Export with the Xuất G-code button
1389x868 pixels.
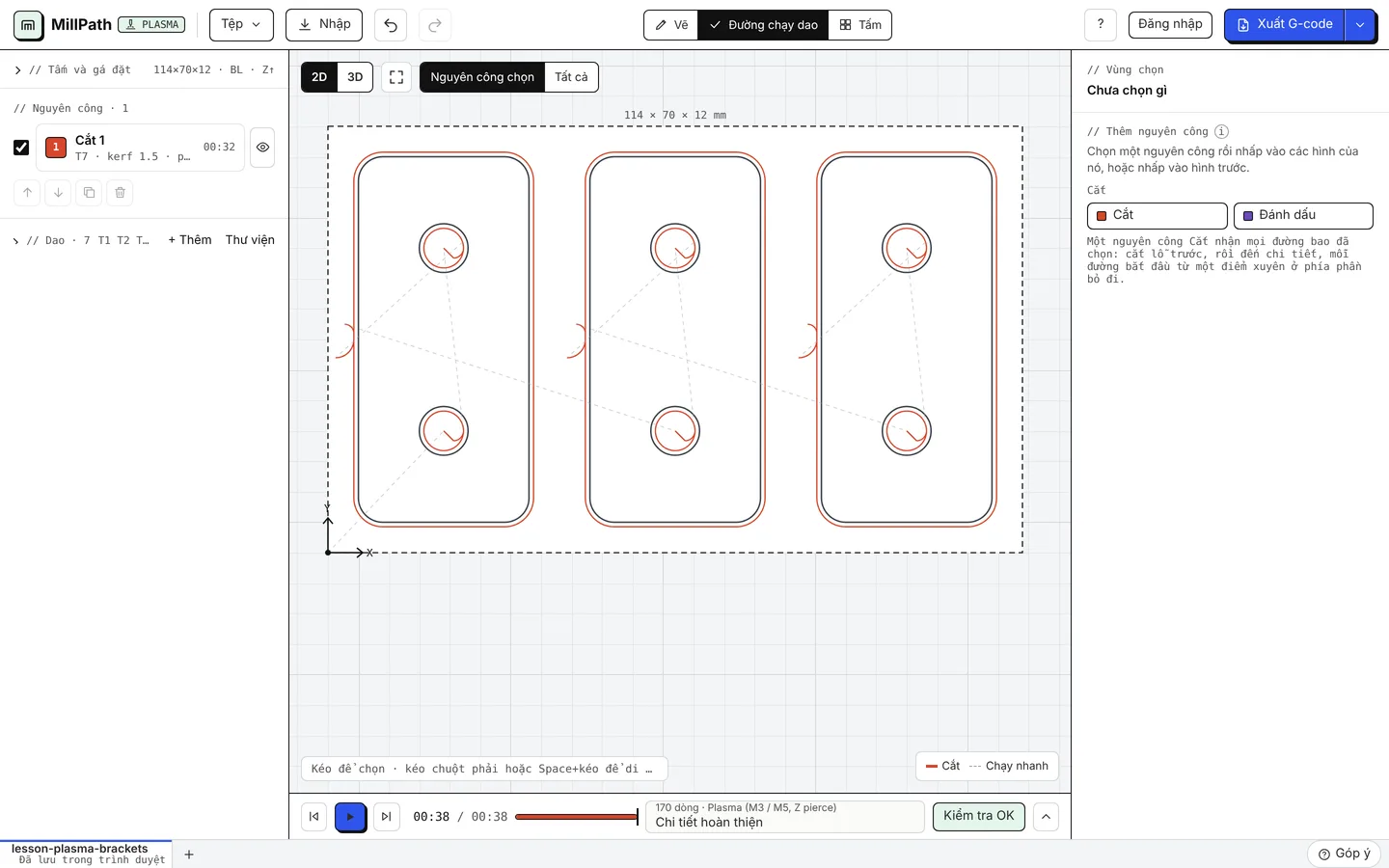(1285, 25)
